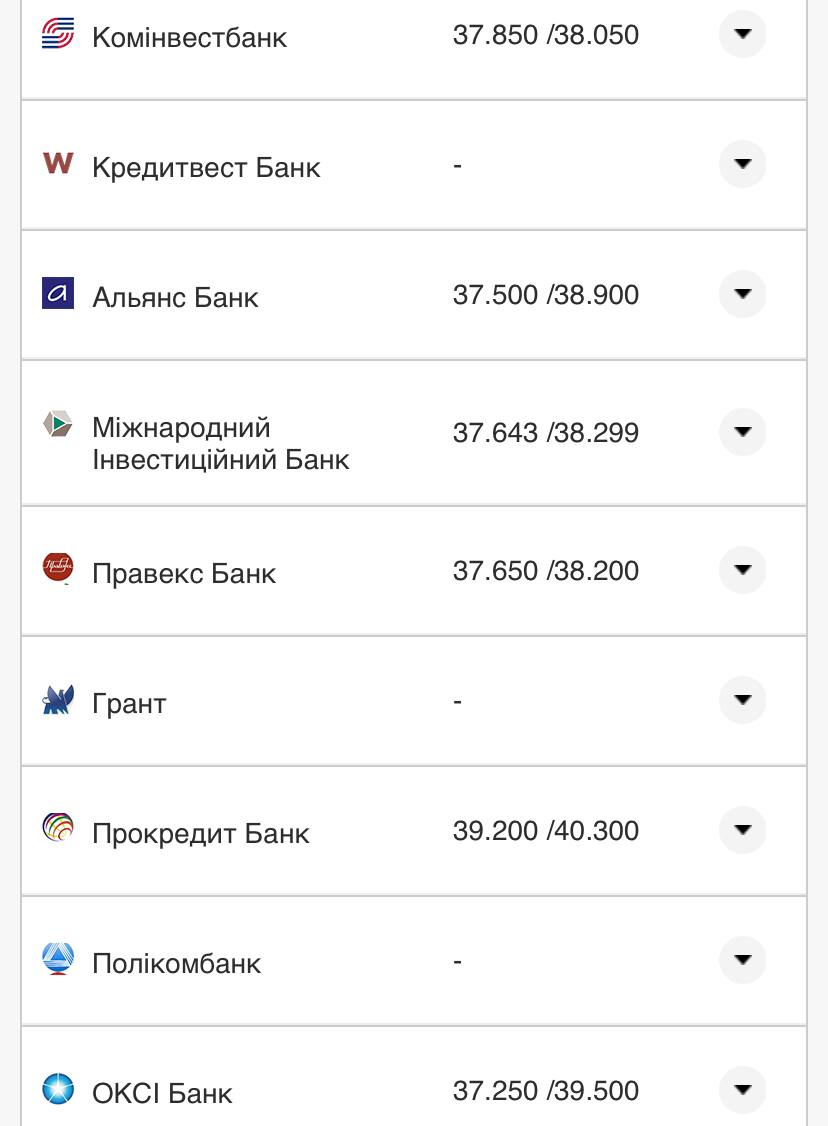Open the Полікомбанк row dropdown arrow
The width and height of the screenshot is (828, 1126).
tap(742, 960)
